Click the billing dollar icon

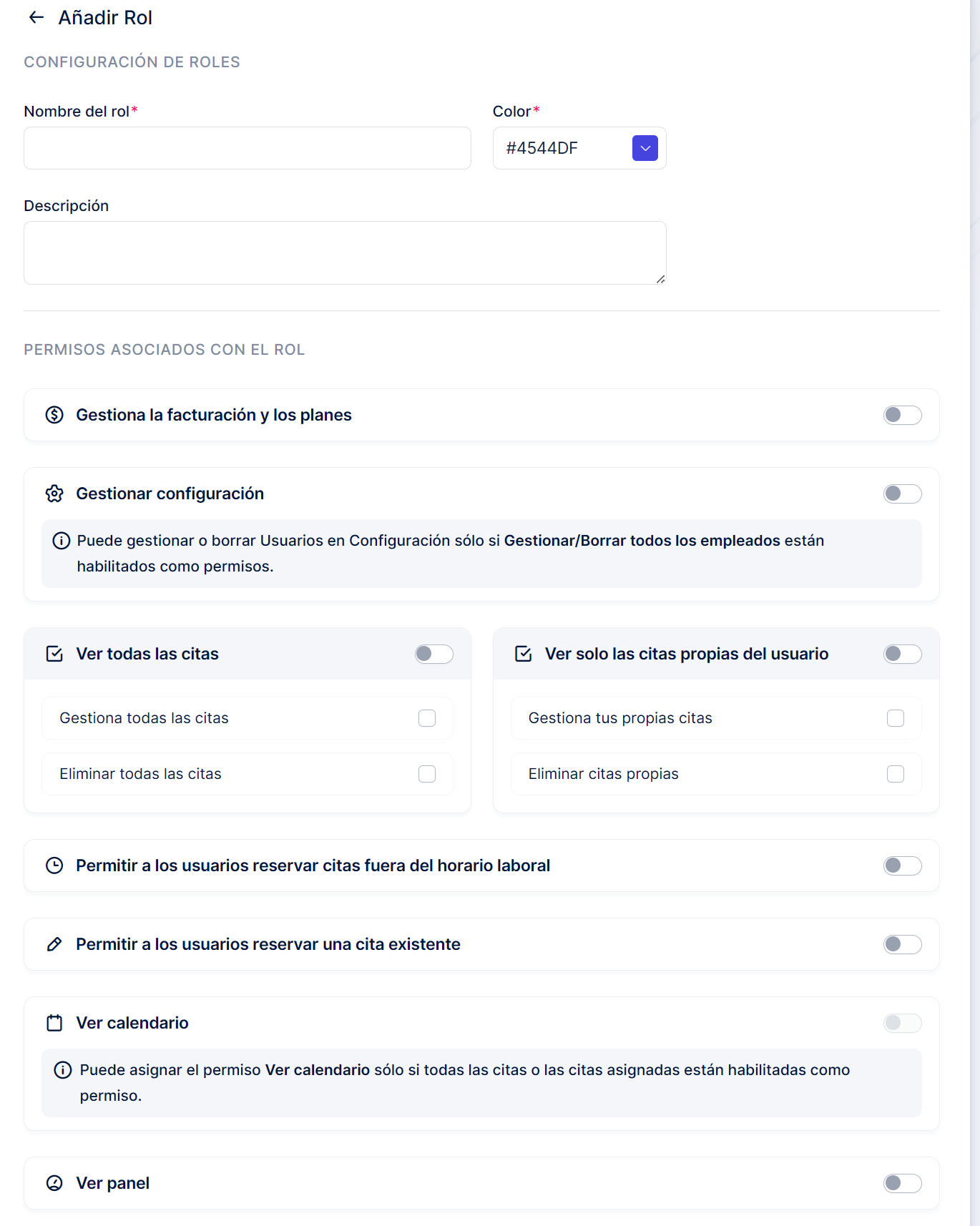[x=54, y=415]
